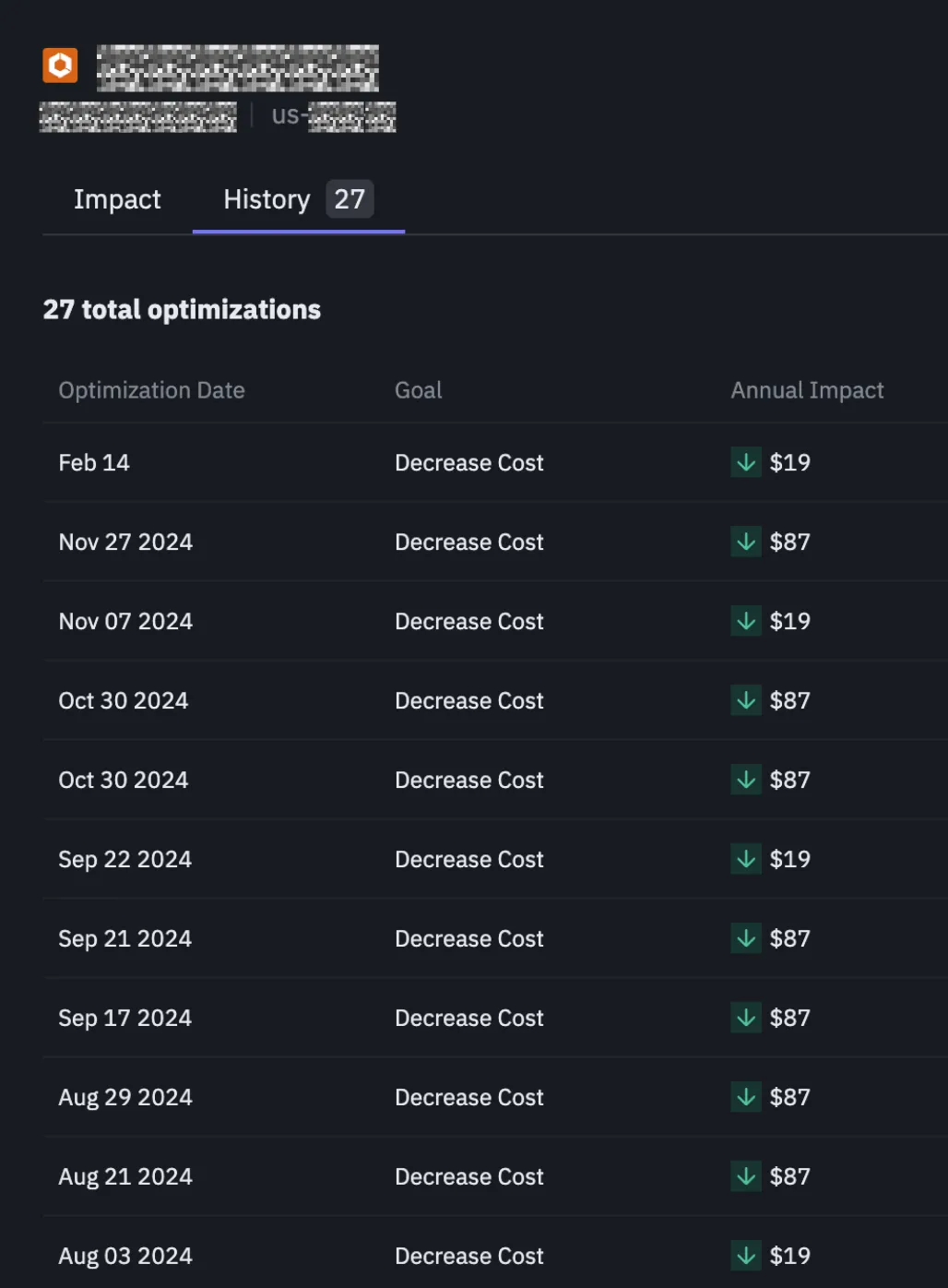Click the Goal column header
Viewport: 948px width, 1288px height.
point(418,390)
